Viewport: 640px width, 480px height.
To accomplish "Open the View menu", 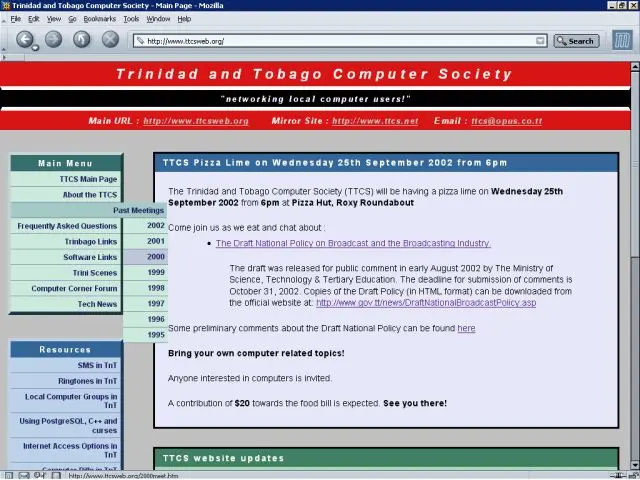I will pyautogui.click(x=53, y=19).
